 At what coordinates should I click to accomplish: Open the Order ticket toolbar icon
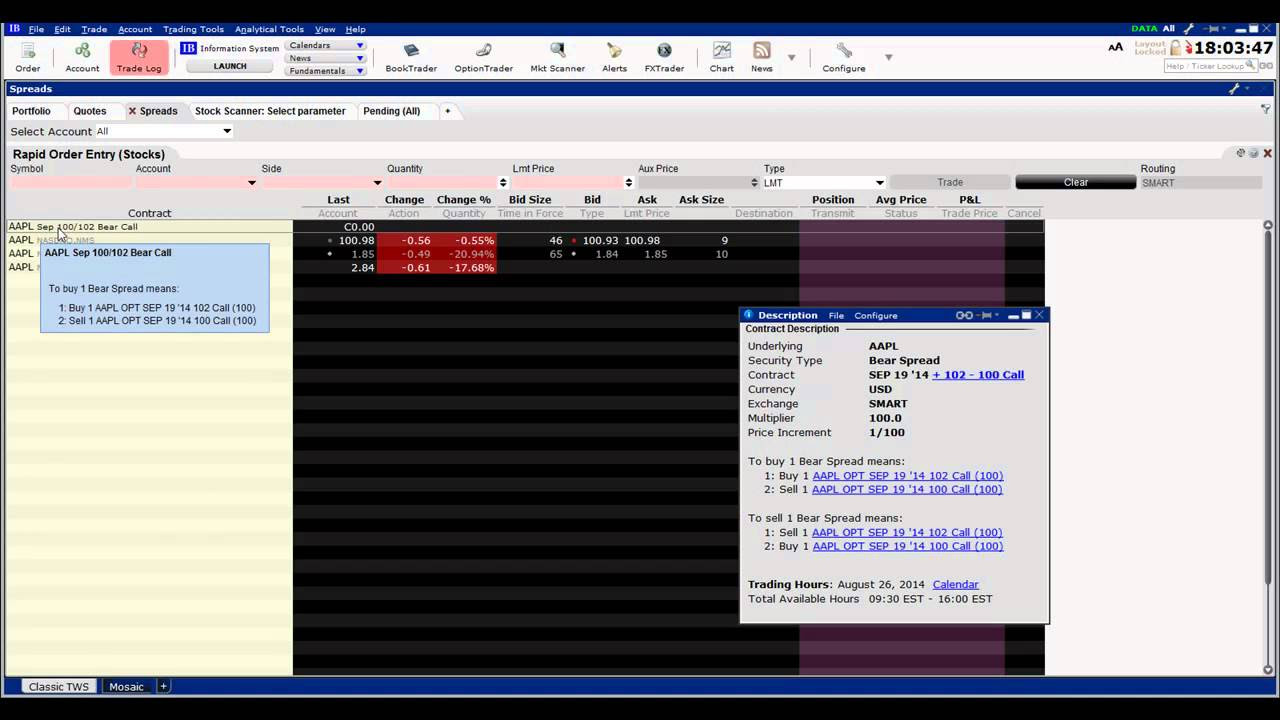28,57
